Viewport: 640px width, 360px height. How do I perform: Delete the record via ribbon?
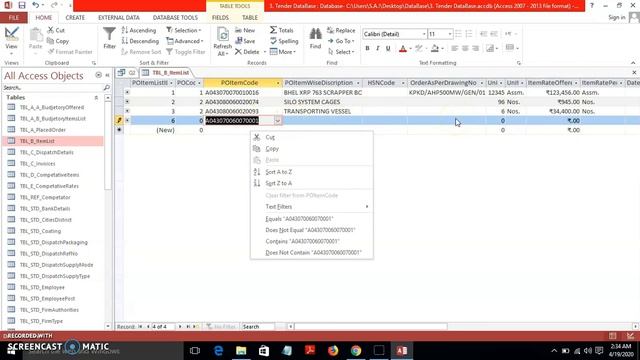coord(247,52)
